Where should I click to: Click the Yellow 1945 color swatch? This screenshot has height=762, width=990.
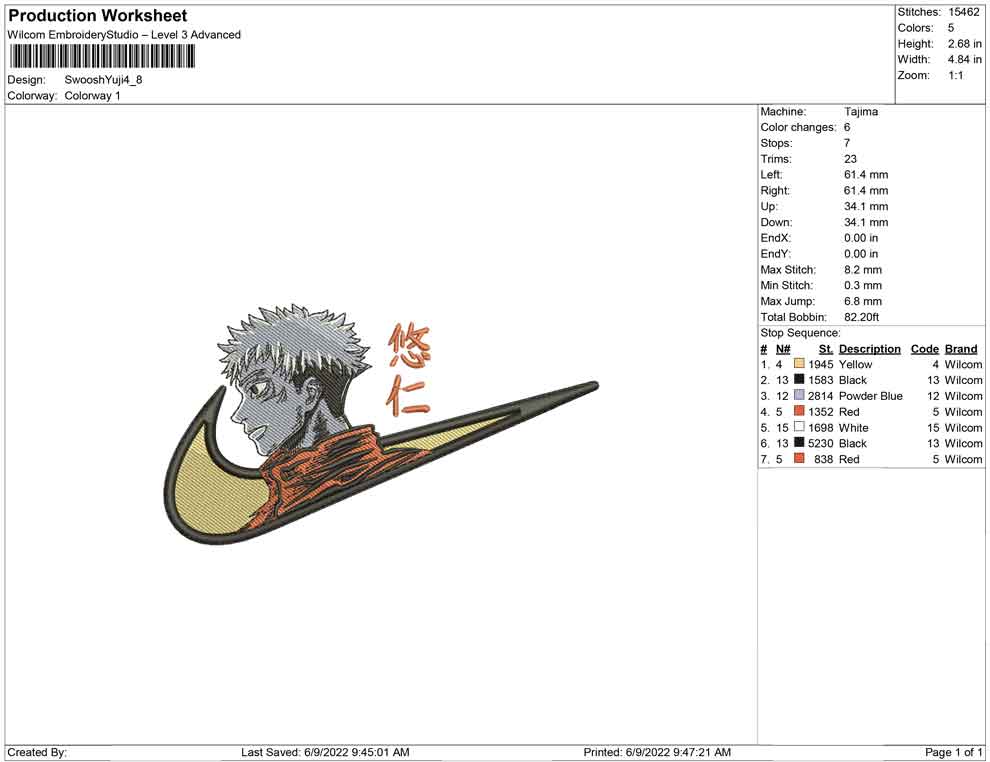pyautogui.click(x=799, y=364)
